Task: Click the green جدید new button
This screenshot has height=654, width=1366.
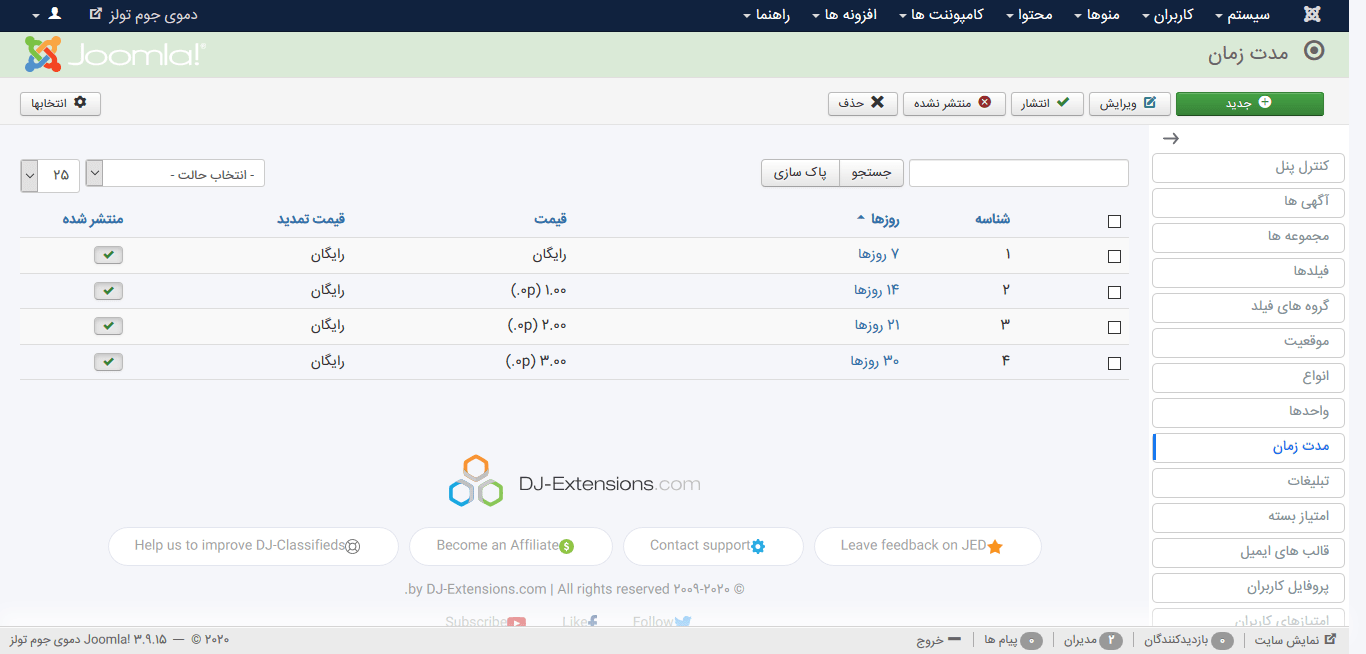Action: click(1249, 104)
